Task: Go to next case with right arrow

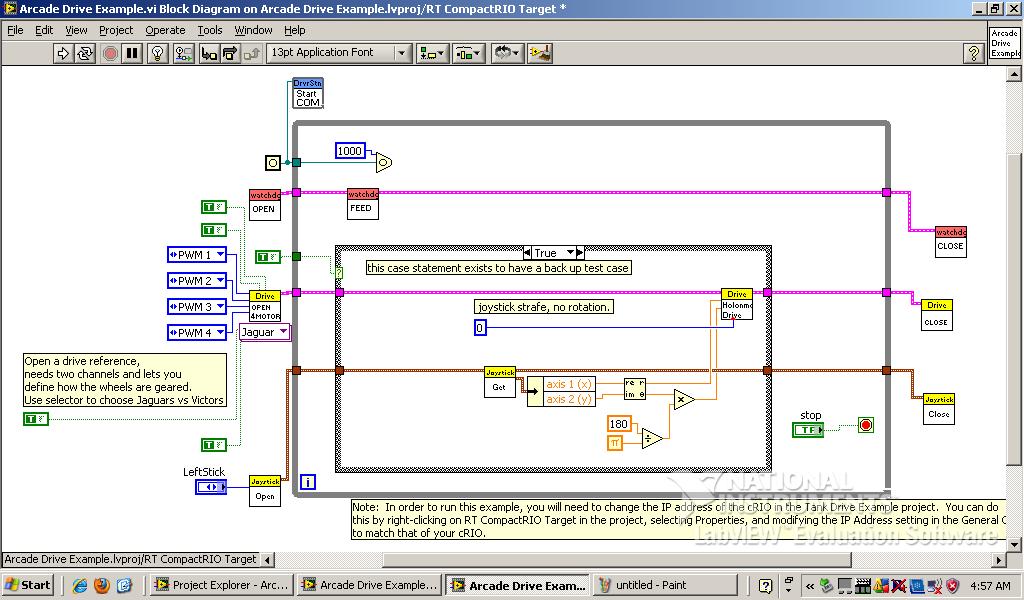Action: point(580,252)
